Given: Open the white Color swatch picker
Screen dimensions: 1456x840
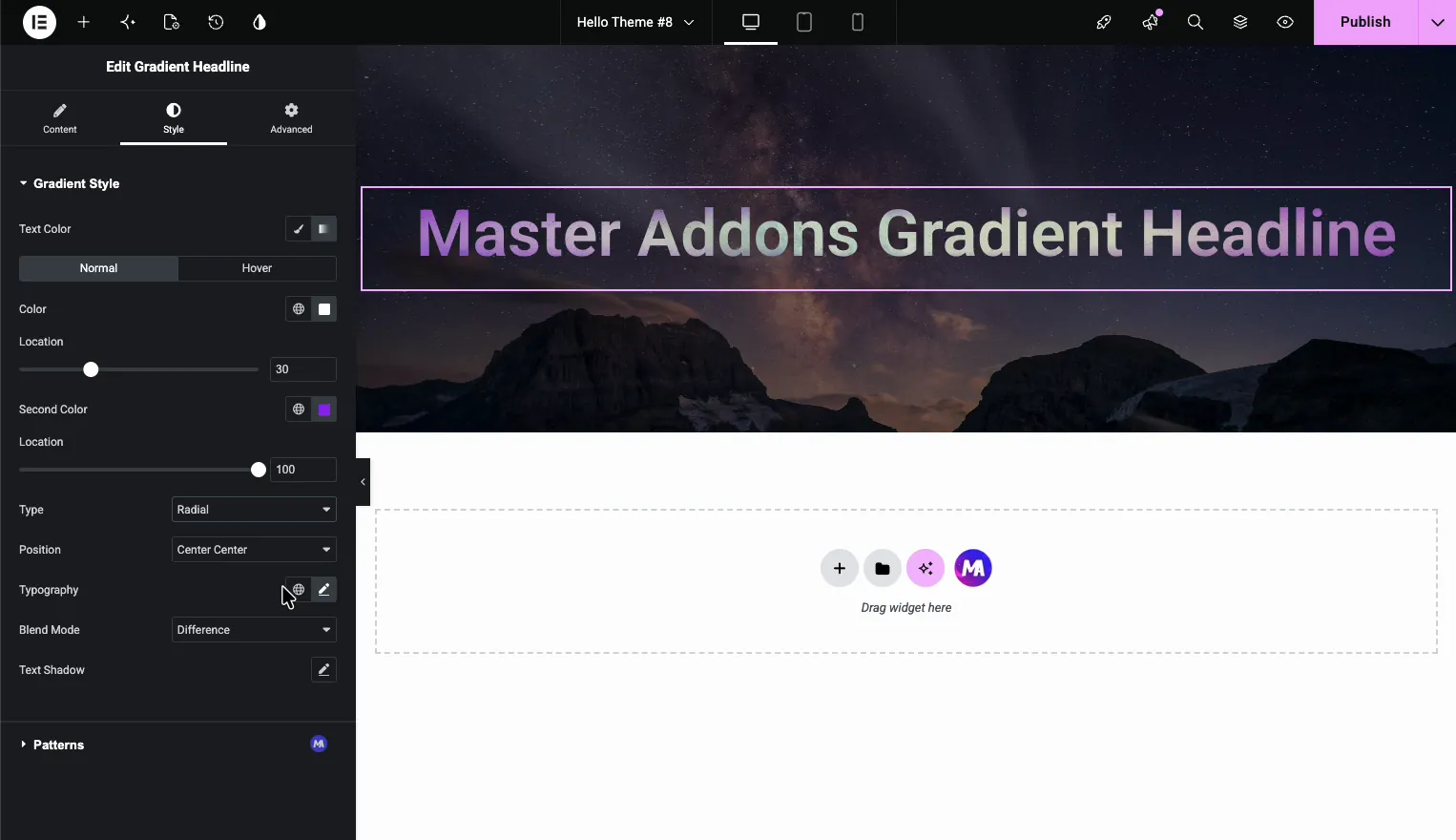Looking at the screenshot, I should 324,309.
